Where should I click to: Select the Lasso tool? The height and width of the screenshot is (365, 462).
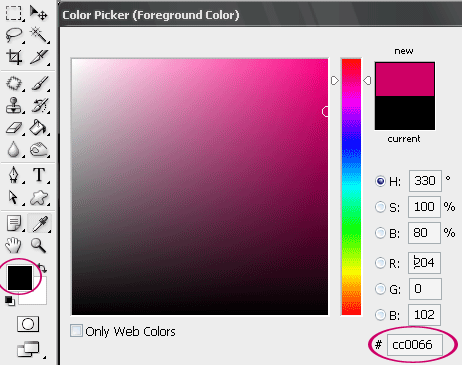pos(14,35)
